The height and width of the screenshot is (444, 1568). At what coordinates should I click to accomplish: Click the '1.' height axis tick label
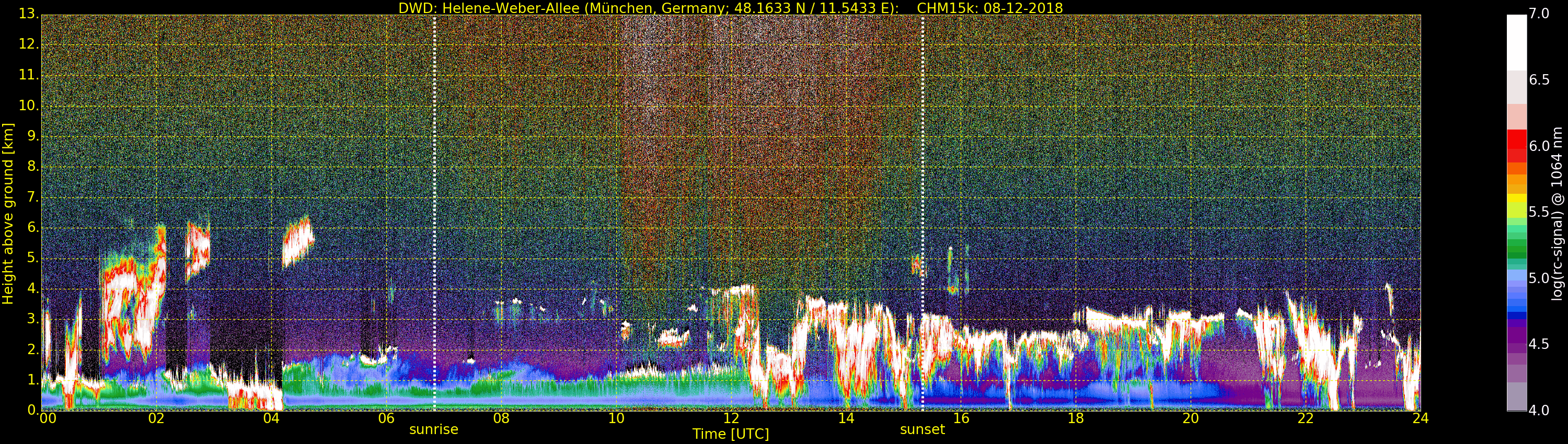pyautogui.click(x=32, y=380)
